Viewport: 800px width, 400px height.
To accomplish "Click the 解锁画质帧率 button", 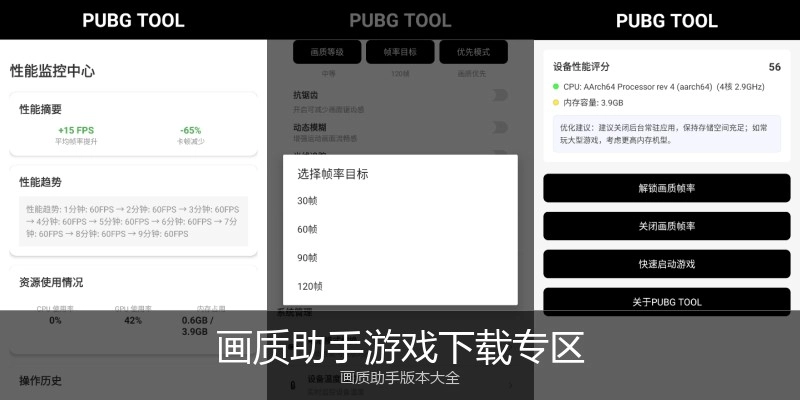I will 667,188.
